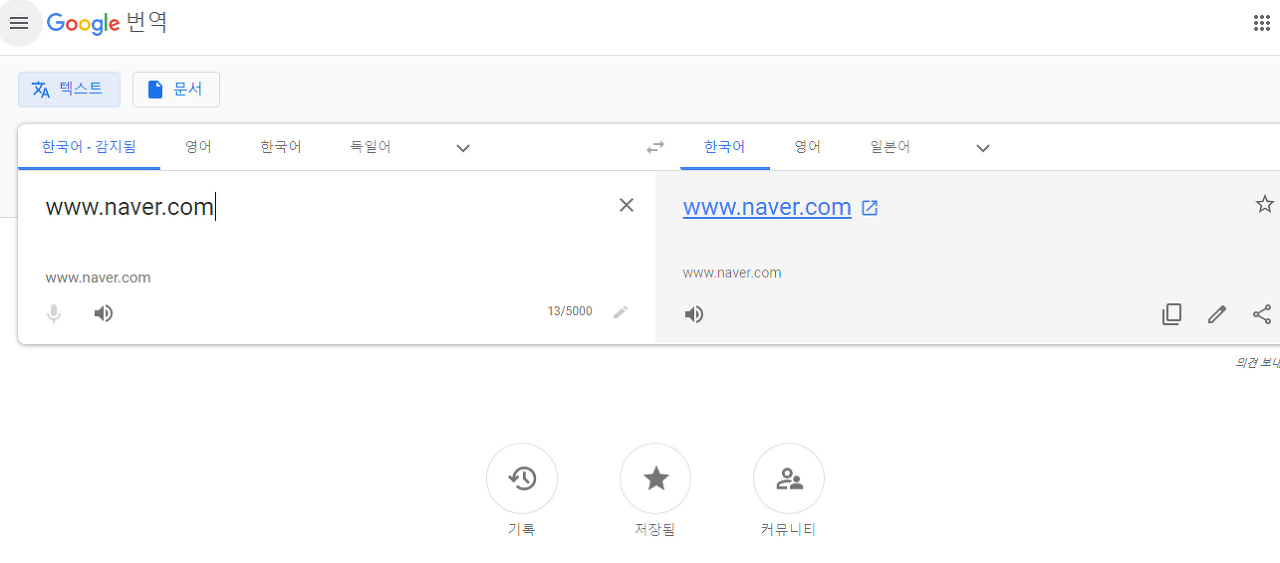
Task: Choose 독일어 as source language
Action: 370,147
